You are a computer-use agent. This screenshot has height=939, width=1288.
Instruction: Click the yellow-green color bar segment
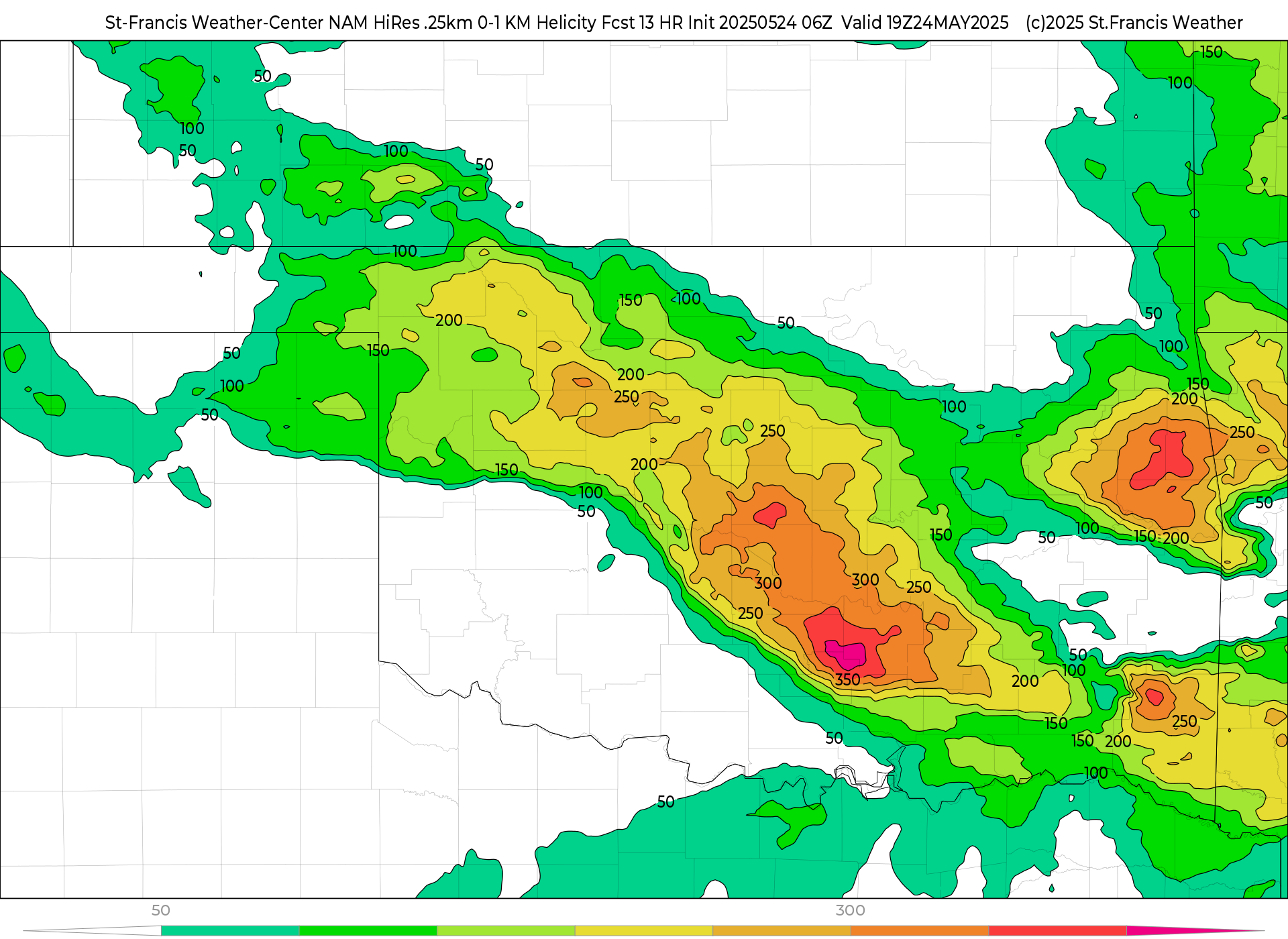tap(506, 931)
